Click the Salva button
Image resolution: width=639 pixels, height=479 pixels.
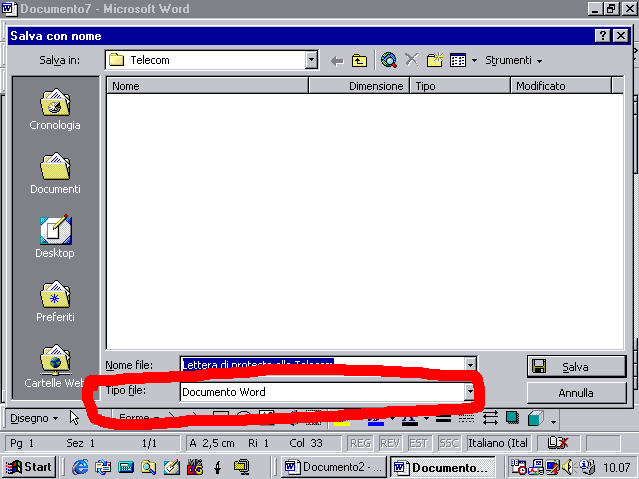pyautogui.click(x=576, y=366)
